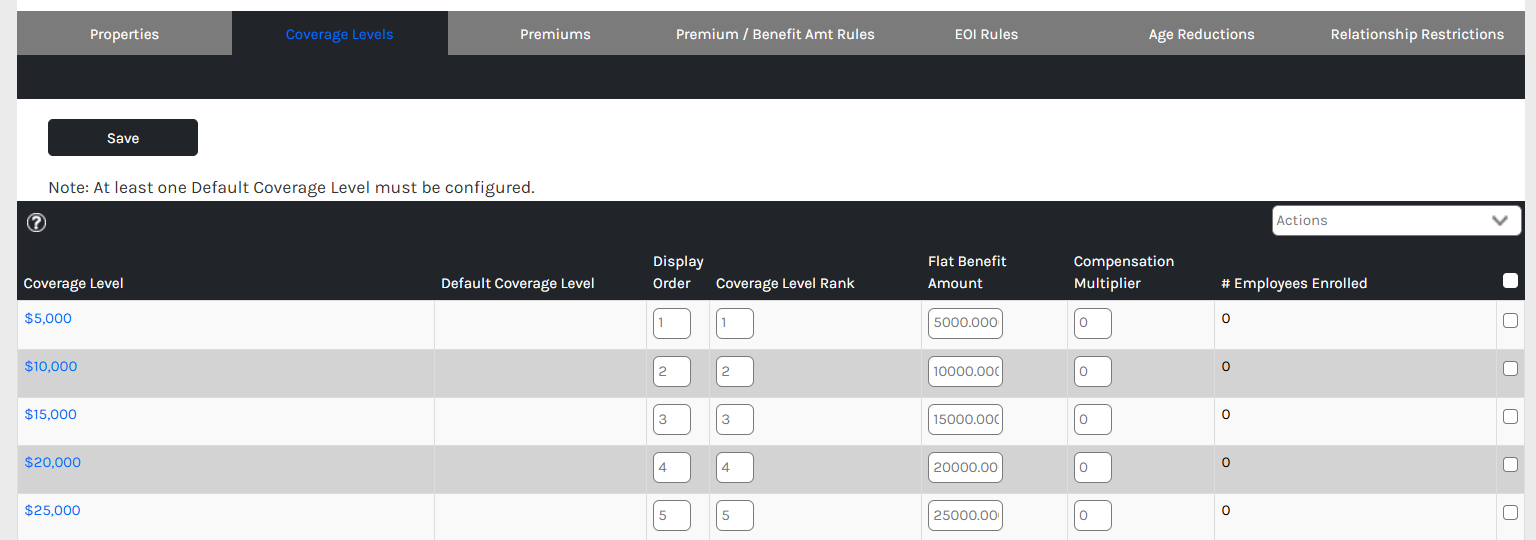Click employees enrolled value in $15,000 row
Viewport: 1536px width, 540px height.
tap(1226, 415)
